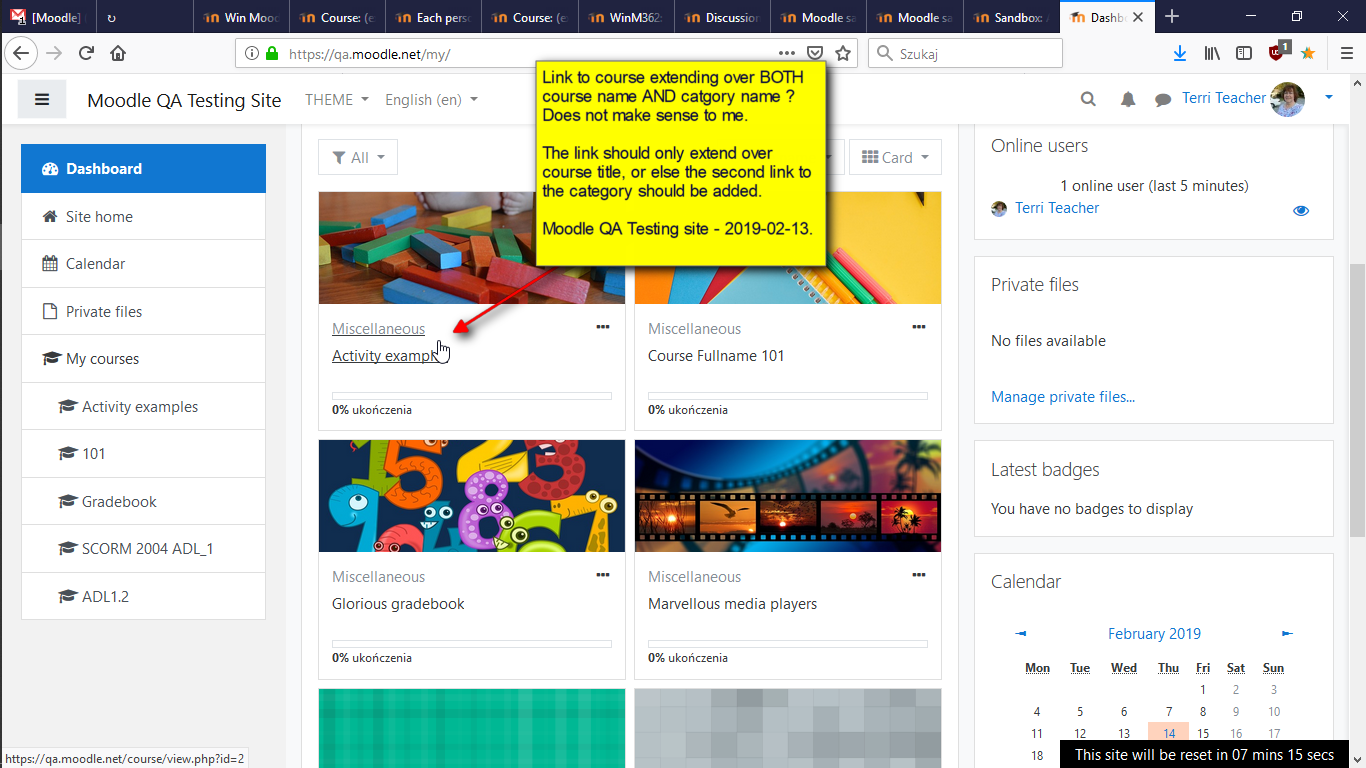Open the page actions three-dot icon in address bar

click(787, 54)
